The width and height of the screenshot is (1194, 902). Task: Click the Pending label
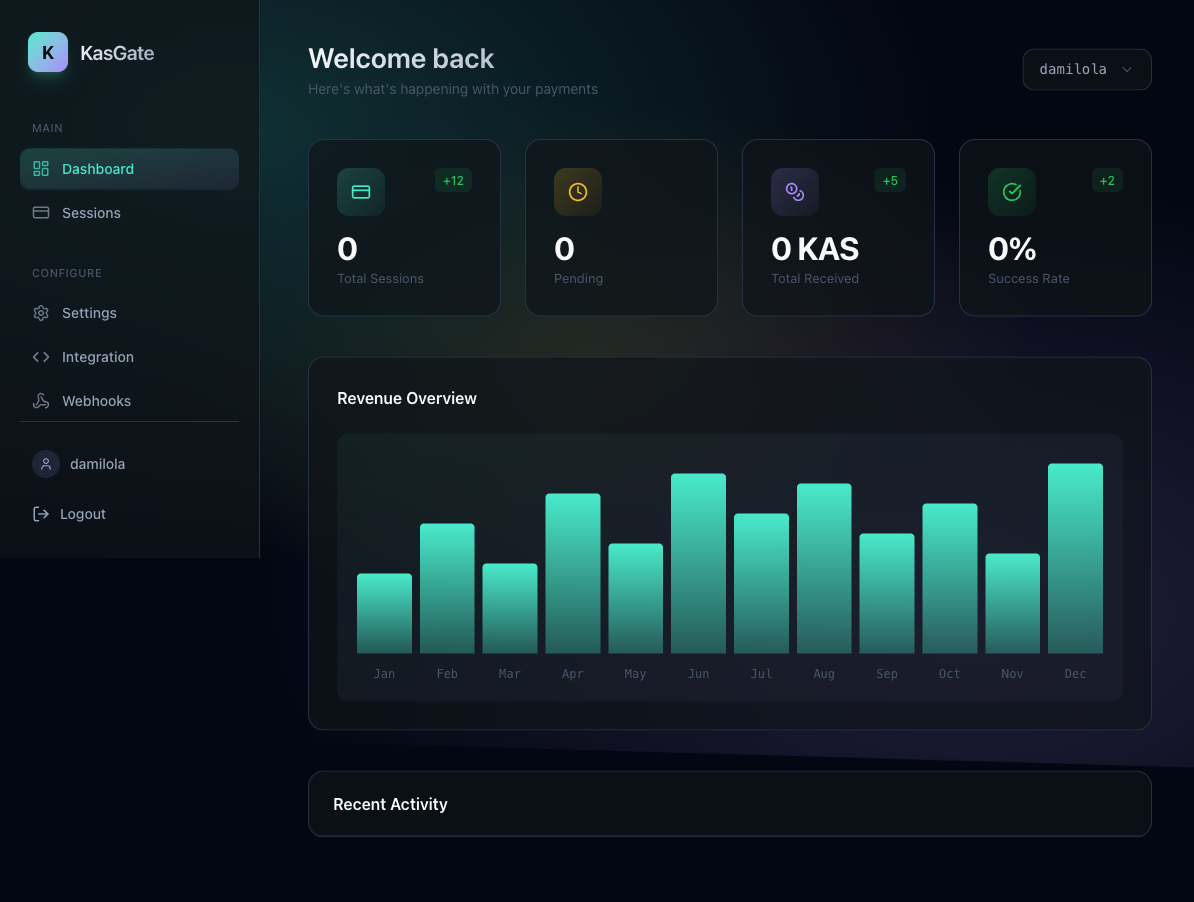(579, 279)
